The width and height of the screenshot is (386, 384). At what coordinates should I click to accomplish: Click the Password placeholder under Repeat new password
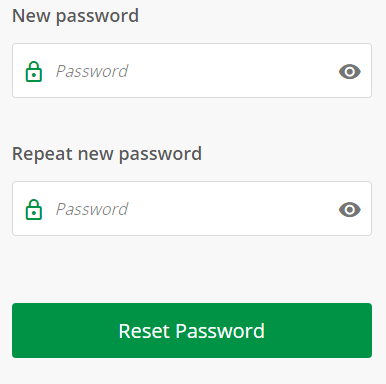coord(92,209)
